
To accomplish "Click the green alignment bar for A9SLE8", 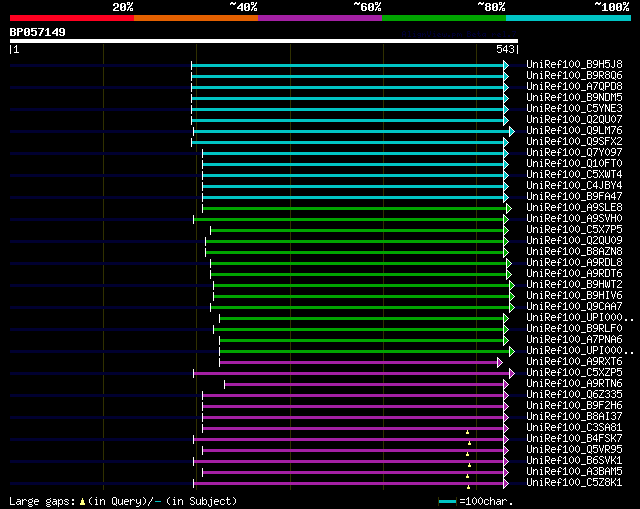I will 354,209.
